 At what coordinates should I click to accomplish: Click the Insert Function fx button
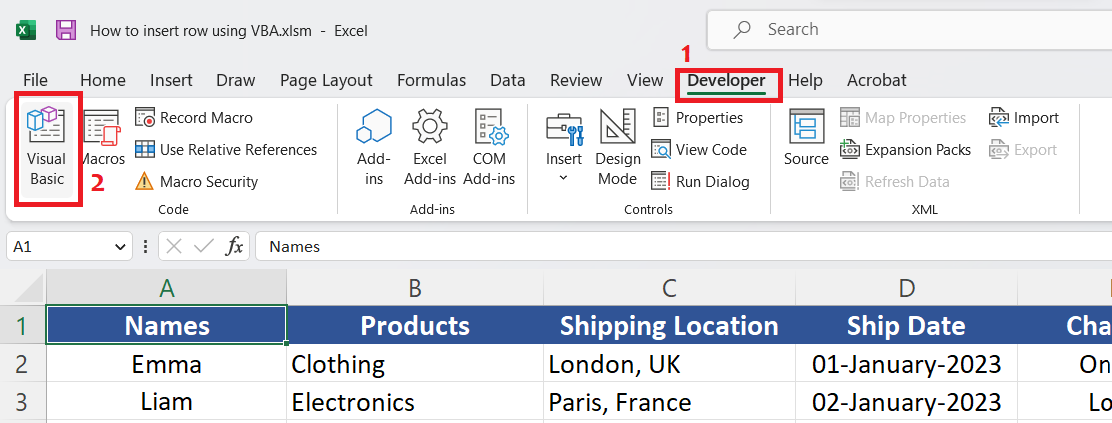(x=234, y=246)
